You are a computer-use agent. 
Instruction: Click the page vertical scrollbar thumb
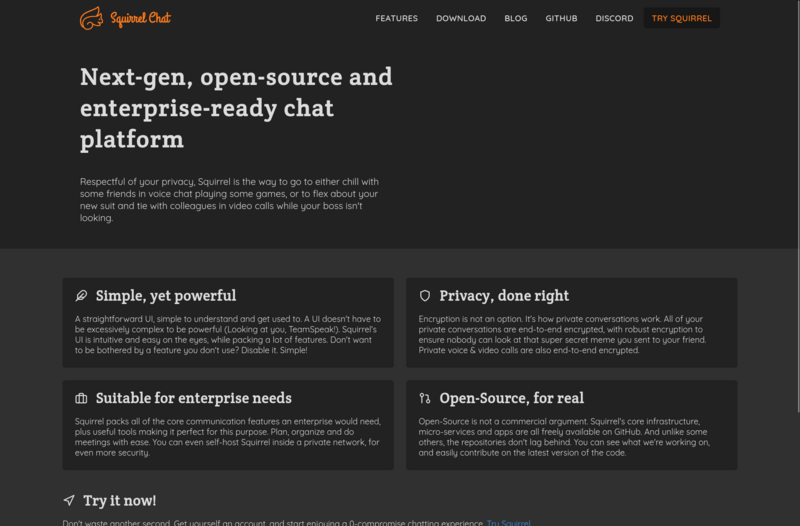[798, 206]
